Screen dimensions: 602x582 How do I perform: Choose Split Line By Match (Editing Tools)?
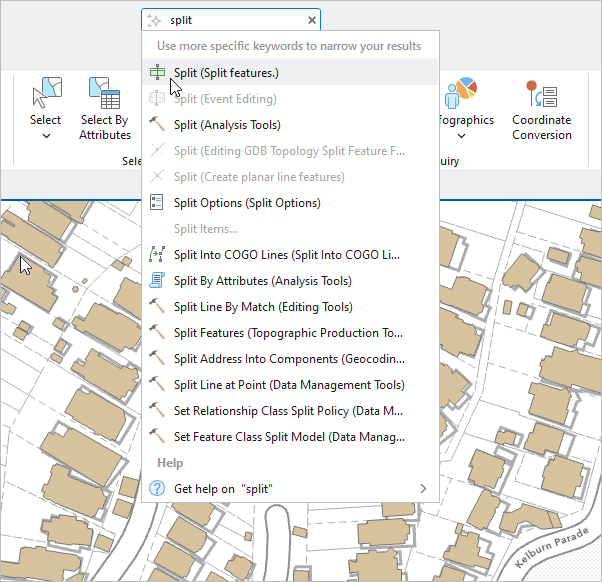pyautogui.click(x=262, y=307)
